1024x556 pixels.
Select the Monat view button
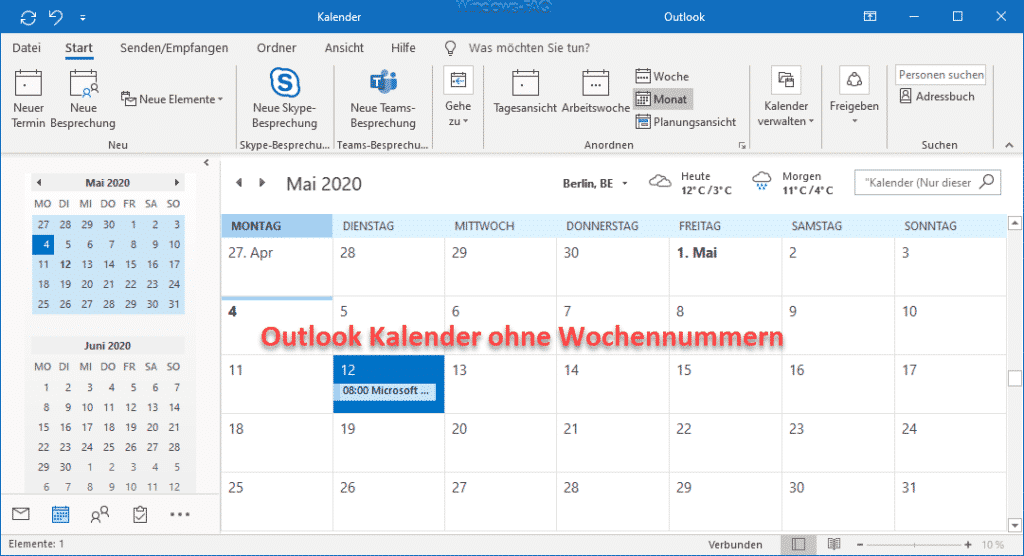pos(662,99)
